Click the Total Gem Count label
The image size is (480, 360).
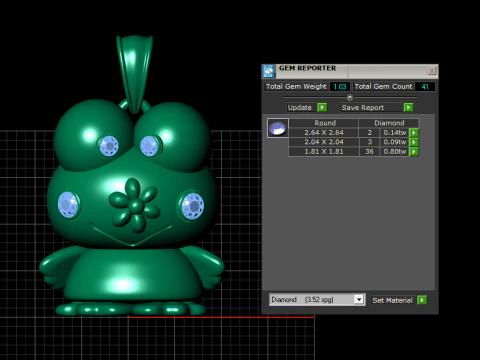coord(383,87)
